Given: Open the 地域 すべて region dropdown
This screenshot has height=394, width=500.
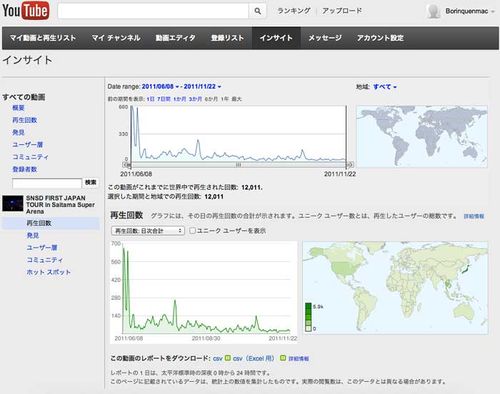Looking at the screenshot, I should (385, 87).
